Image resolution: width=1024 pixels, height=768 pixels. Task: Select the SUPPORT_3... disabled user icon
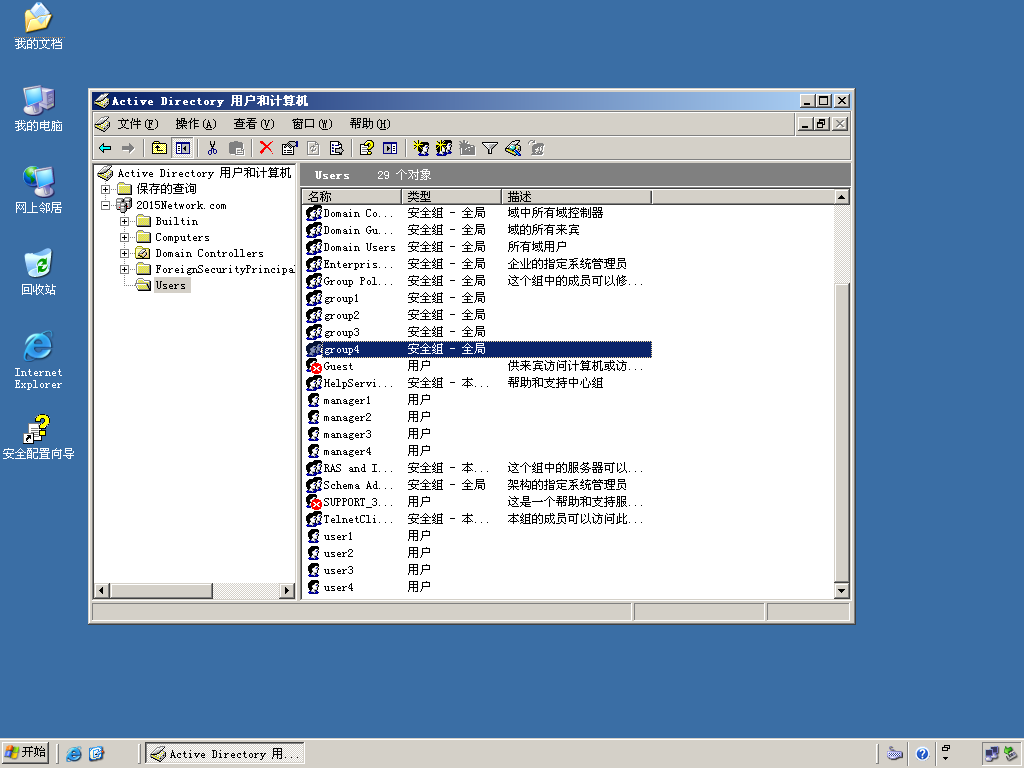coord(314,502)
